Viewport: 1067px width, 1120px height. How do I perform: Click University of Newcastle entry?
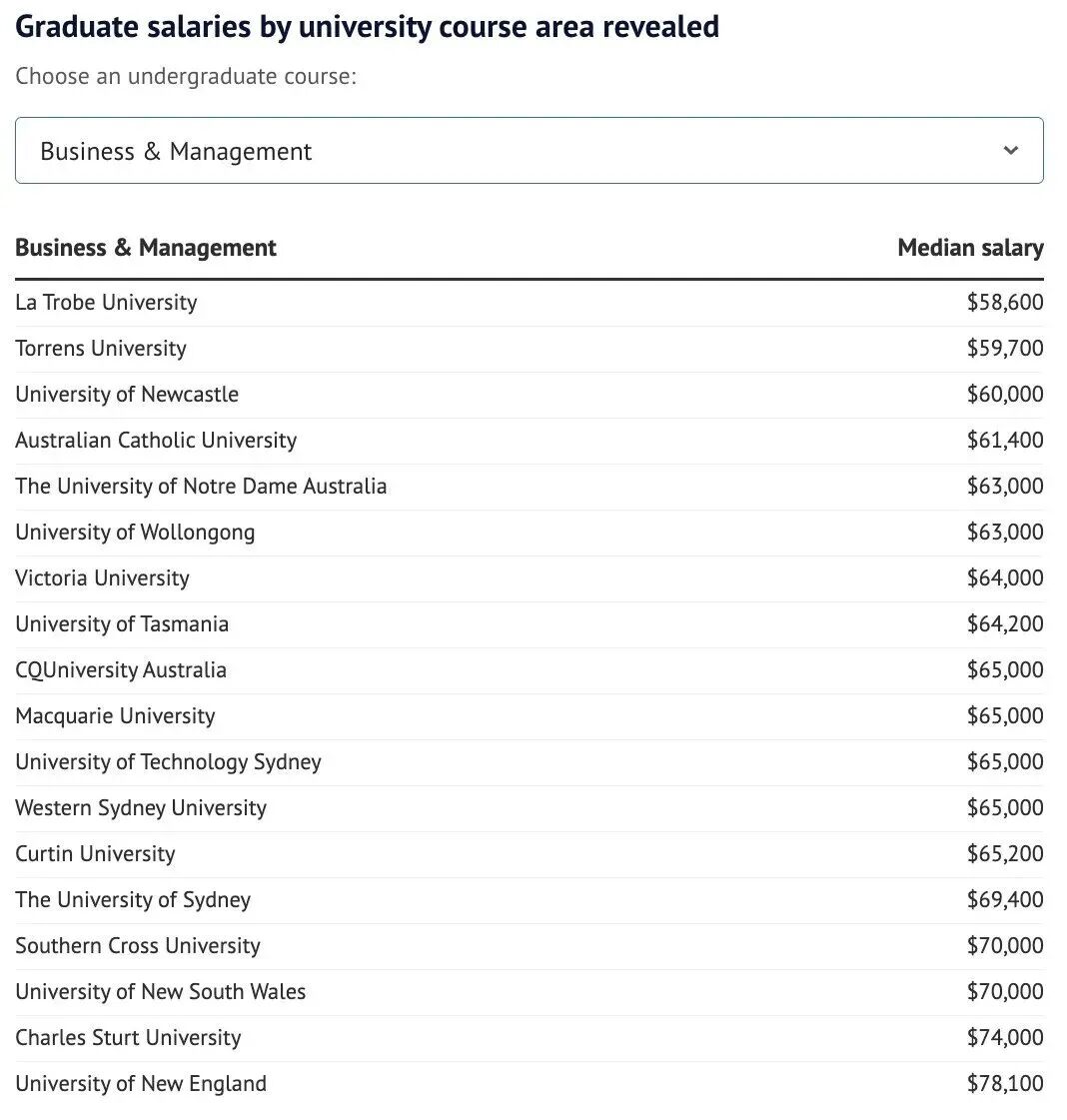[x=127, y=395]
